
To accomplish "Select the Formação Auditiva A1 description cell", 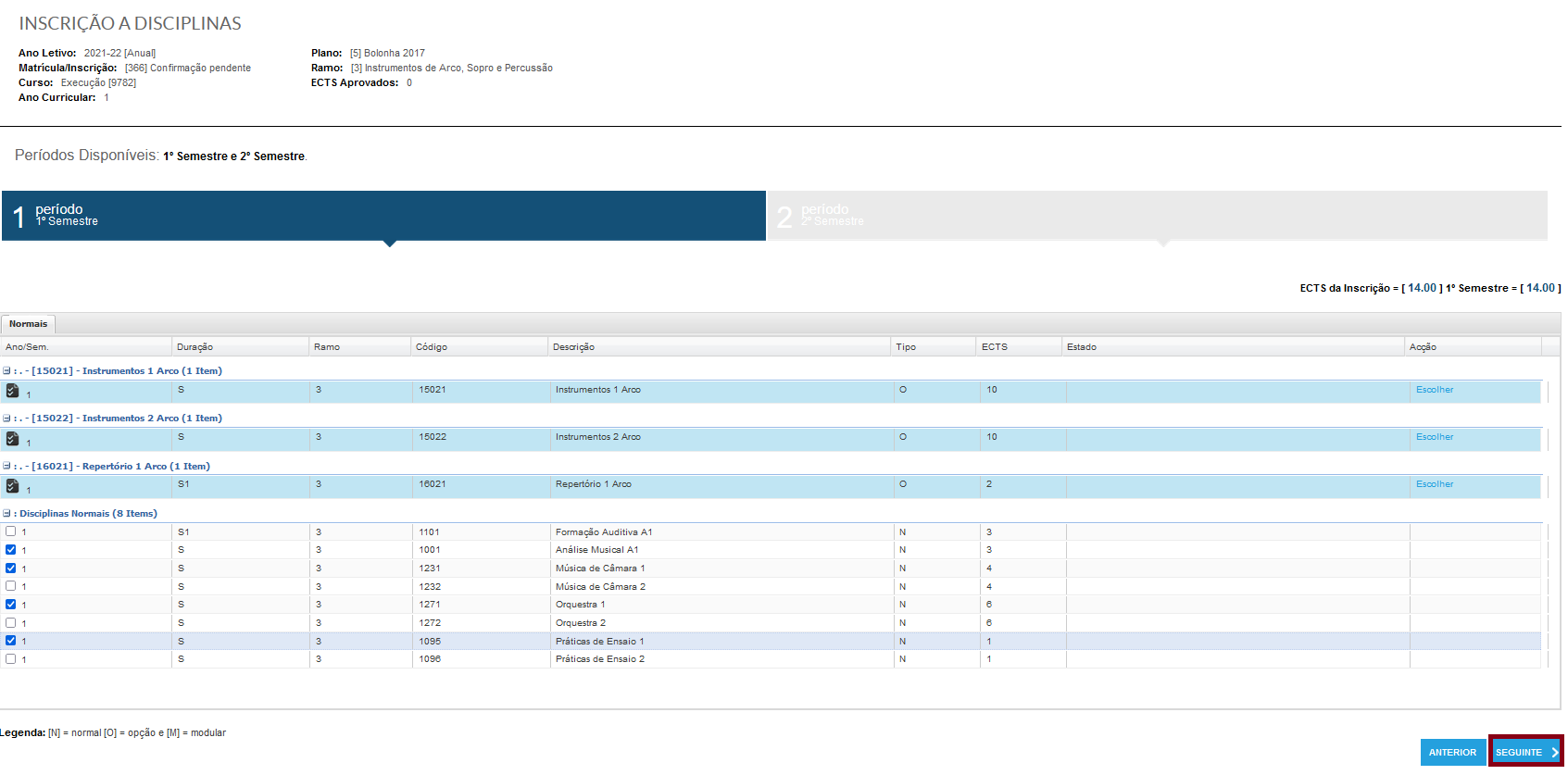I will pos(721,531).
